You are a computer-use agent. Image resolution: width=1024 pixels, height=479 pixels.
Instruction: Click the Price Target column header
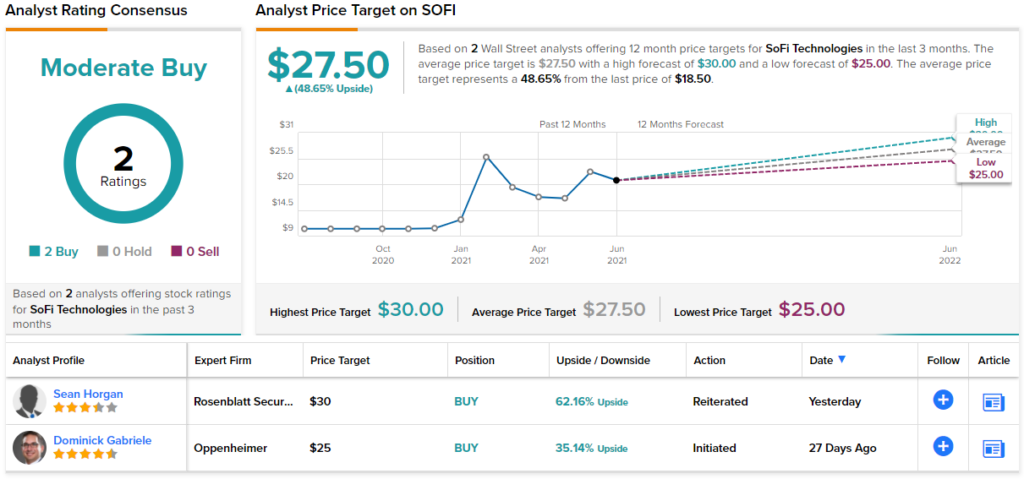coord(340,360)
